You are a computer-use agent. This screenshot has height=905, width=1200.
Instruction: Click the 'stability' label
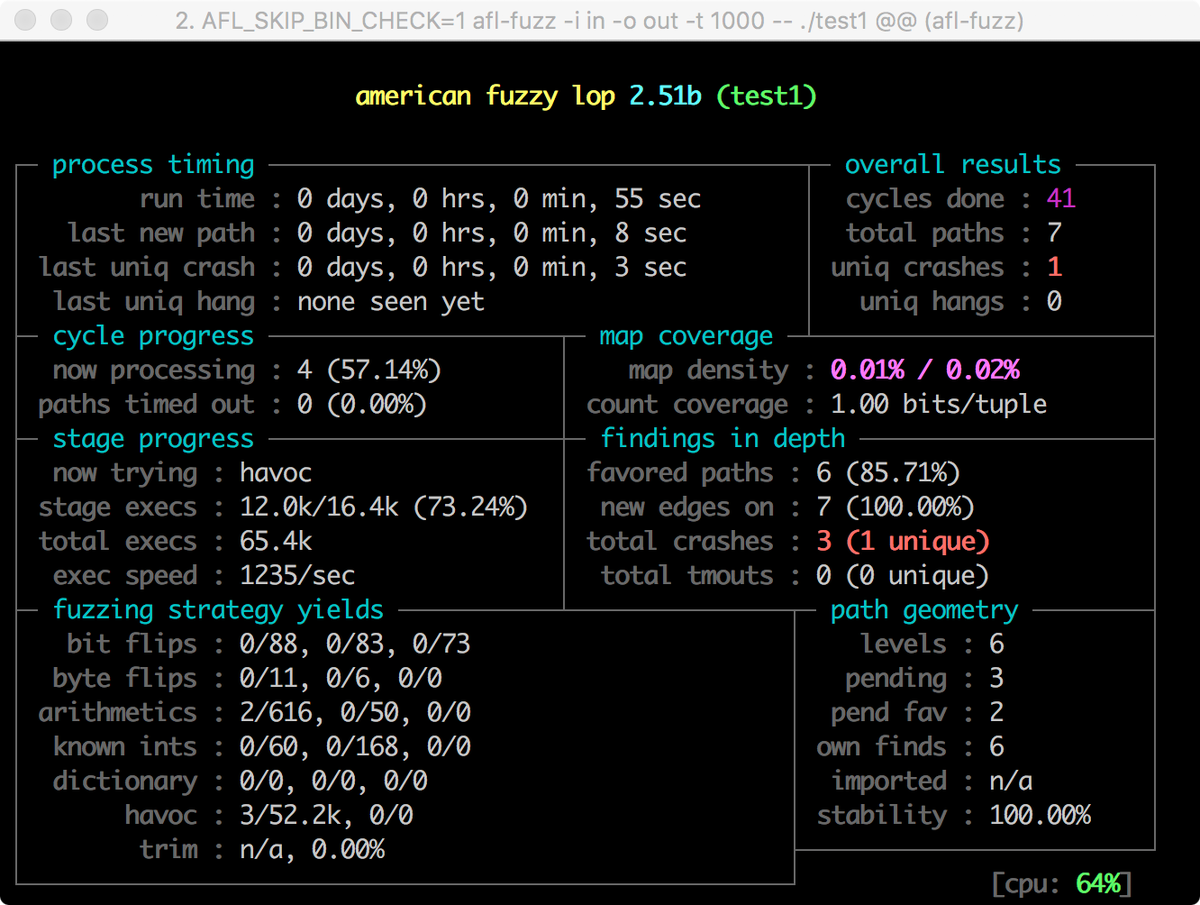click(881, 814)
